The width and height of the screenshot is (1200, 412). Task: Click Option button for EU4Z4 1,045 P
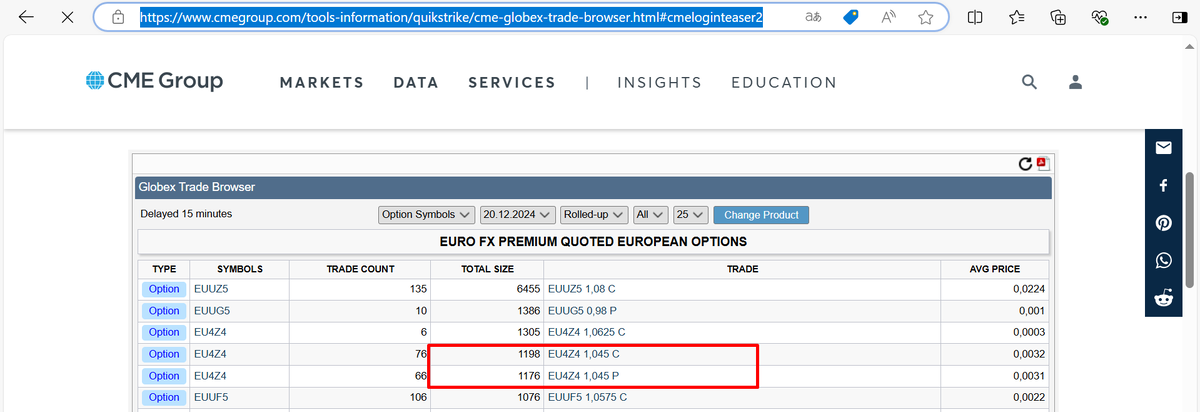point(164,376)
